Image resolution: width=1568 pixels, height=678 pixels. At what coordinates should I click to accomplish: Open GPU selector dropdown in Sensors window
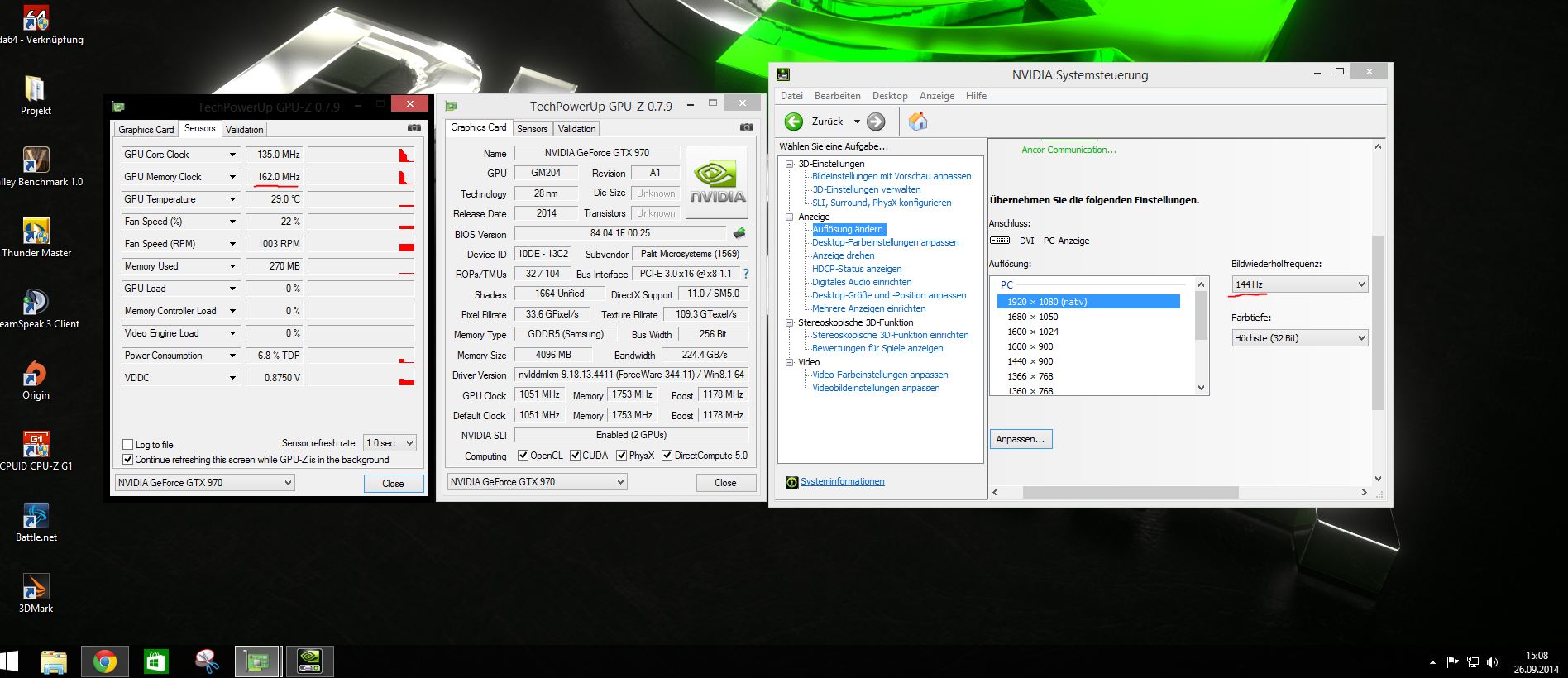pos(204,483)
